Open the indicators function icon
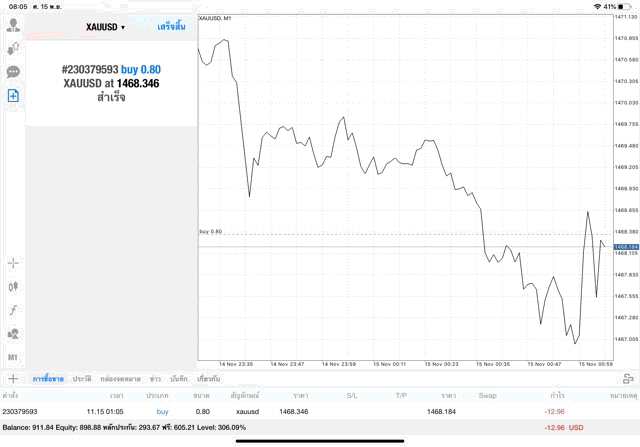 13,310
